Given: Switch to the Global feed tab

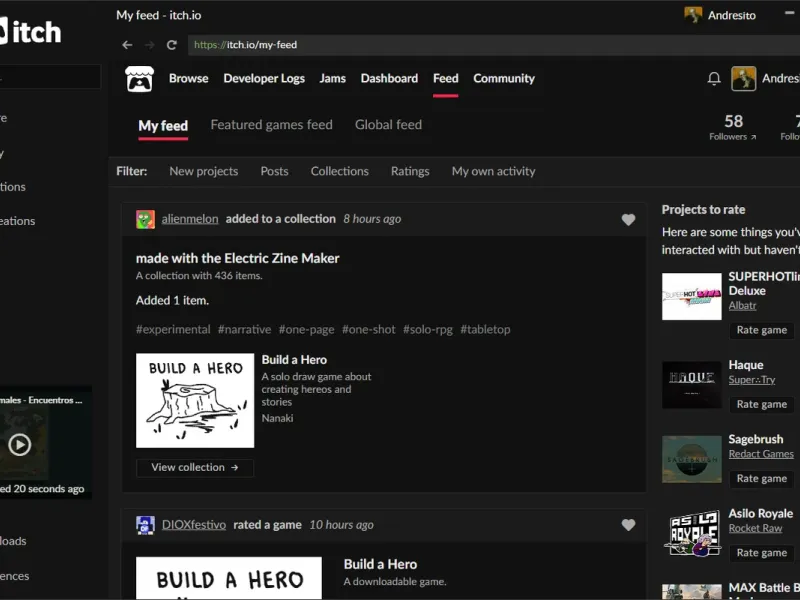Looking at the screenshot, I should pos(388,125).
